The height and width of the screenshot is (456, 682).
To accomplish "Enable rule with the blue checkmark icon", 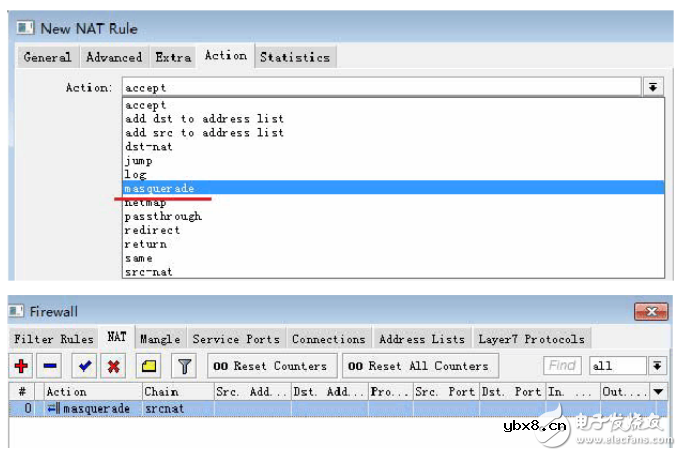I will [x=86, y=366].
